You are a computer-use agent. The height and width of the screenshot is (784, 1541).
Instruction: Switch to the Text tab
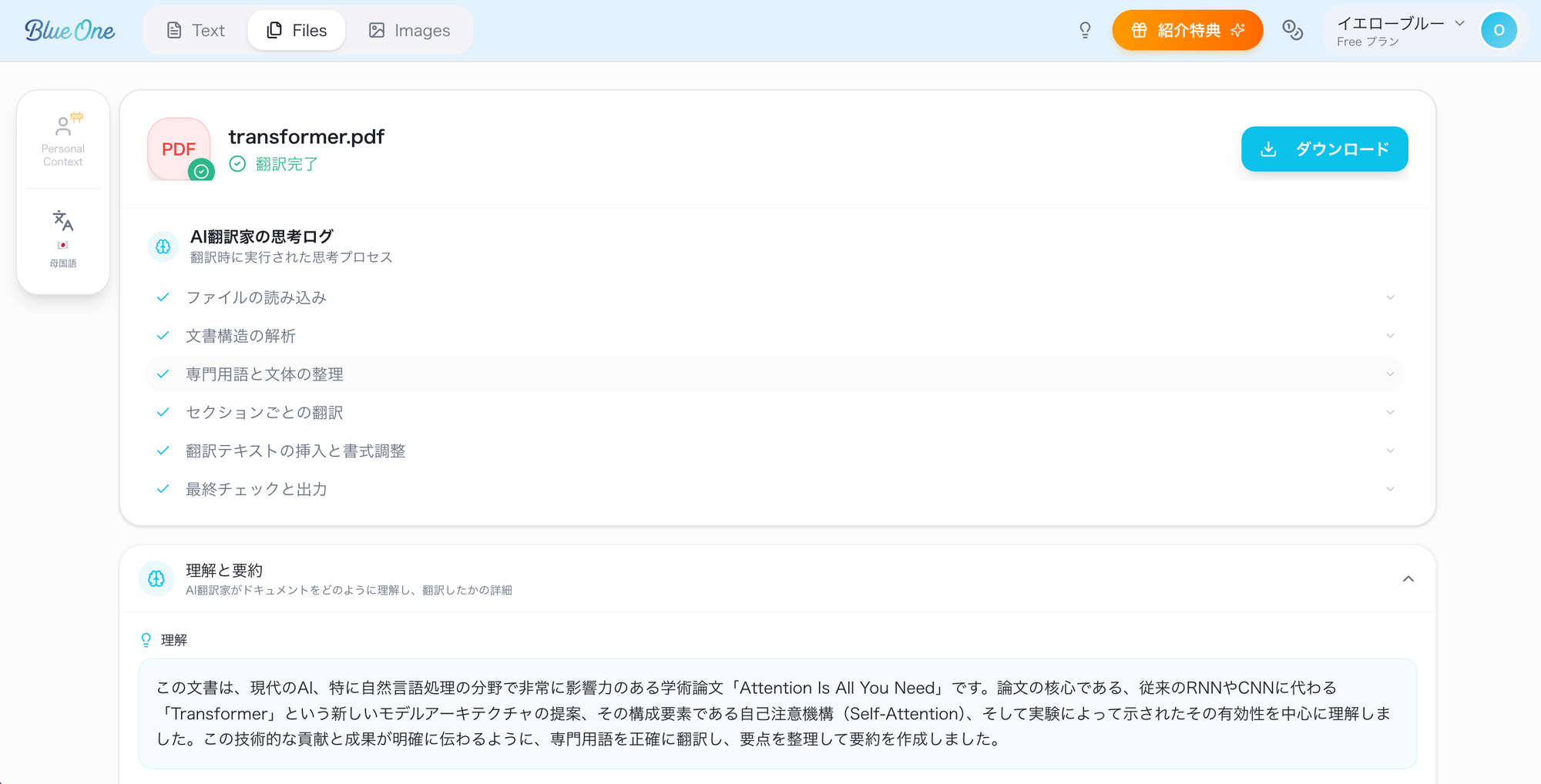point(195,30)
